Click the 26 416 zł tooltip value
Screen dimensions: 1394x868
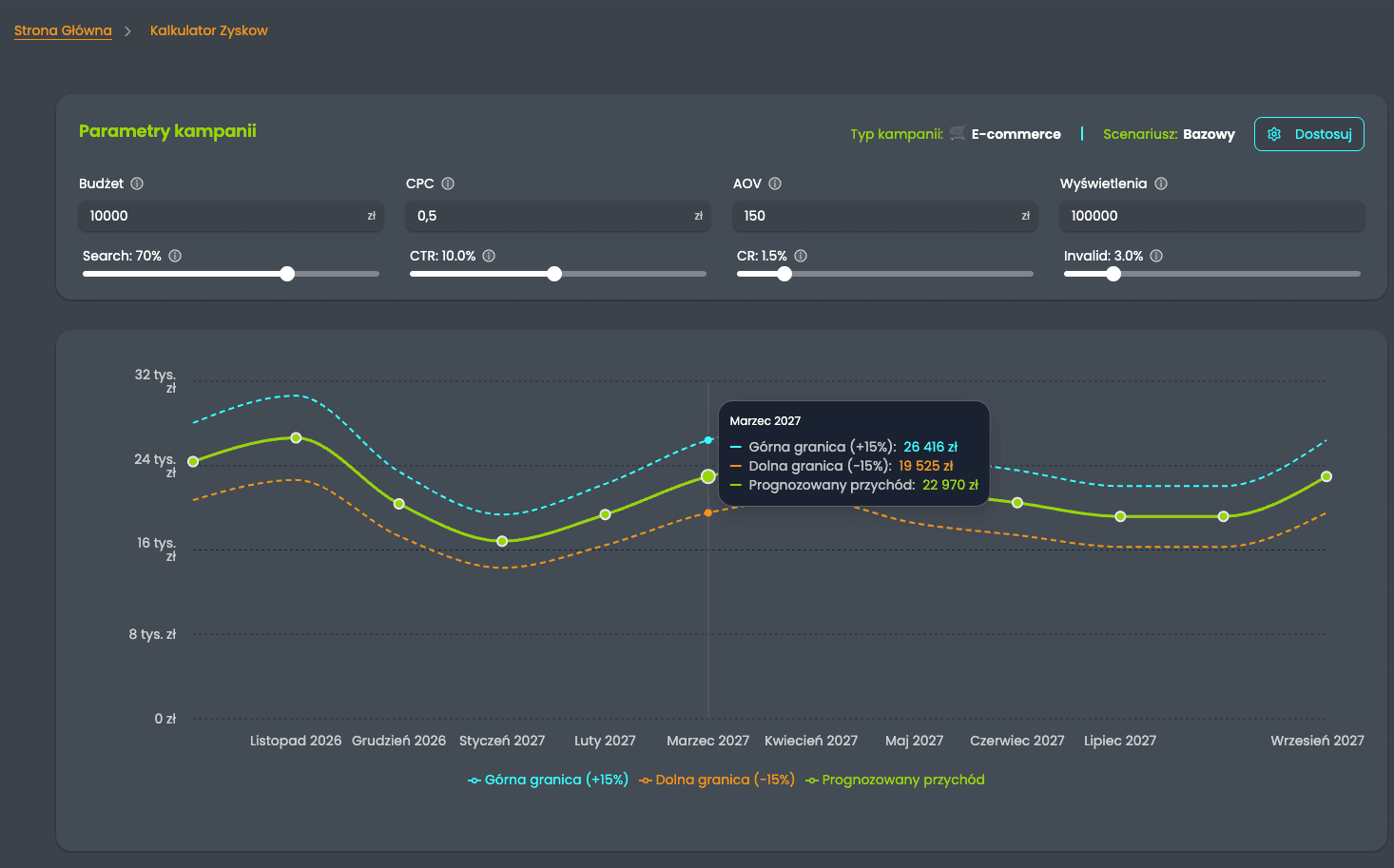tap(931, 447)
